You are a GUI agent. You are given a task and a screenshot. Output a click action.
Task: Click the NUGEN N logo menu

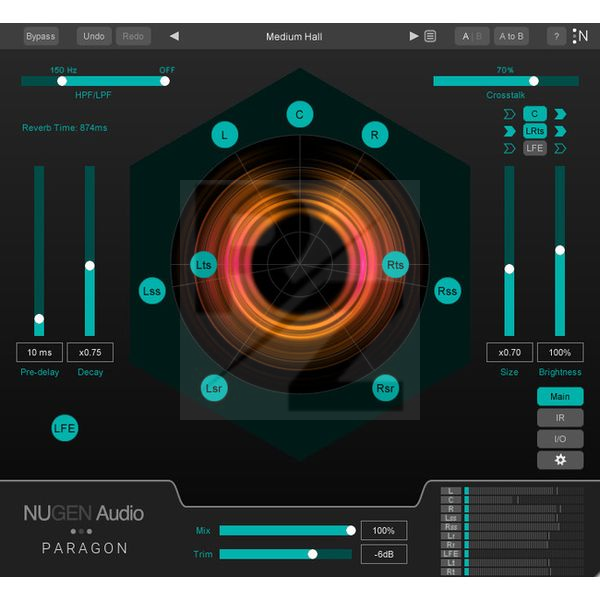[580, 36]
